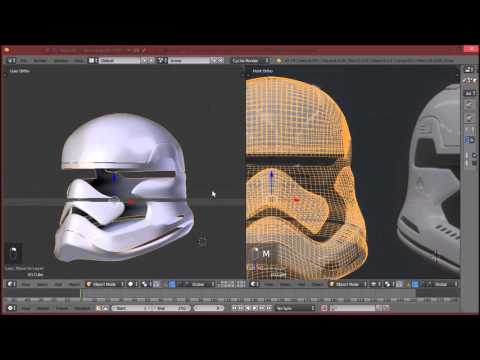This screenshot has height=360, width=480.
Task: Open the Cycles Render engine dropdown
Action: coord(250,60)
